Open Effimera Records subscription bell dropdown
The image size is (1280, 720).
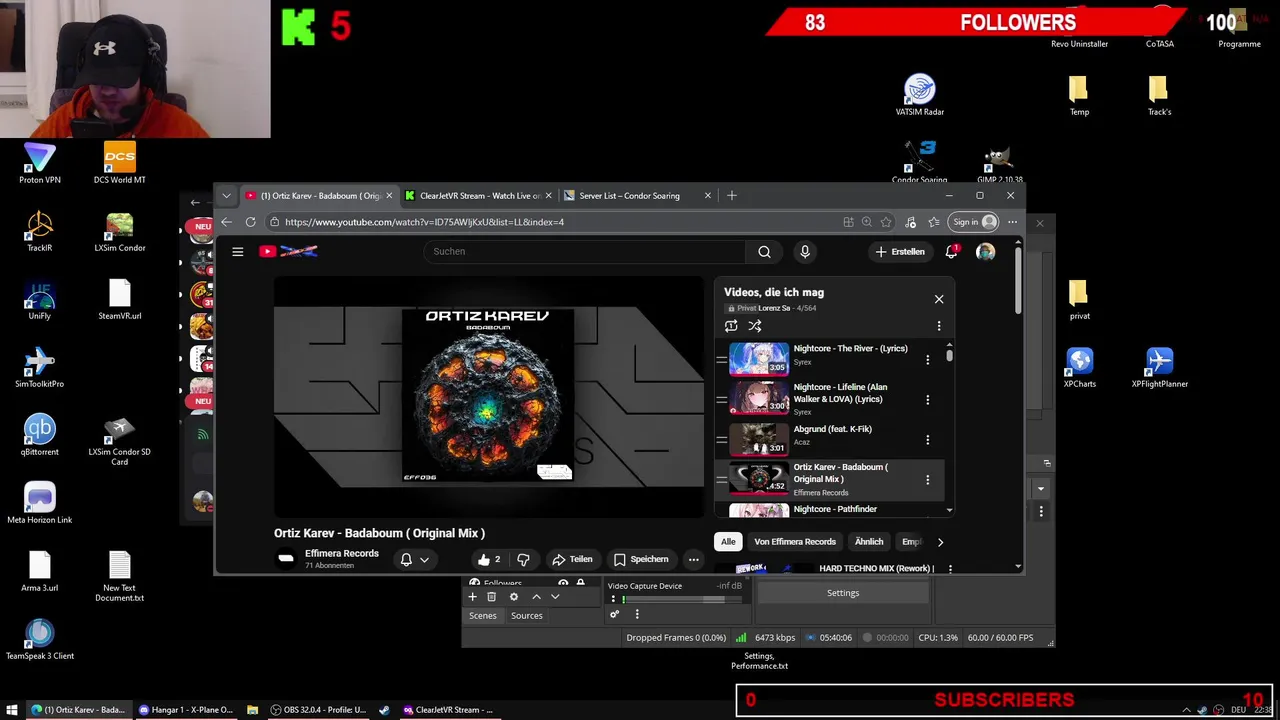pos(415,559)
